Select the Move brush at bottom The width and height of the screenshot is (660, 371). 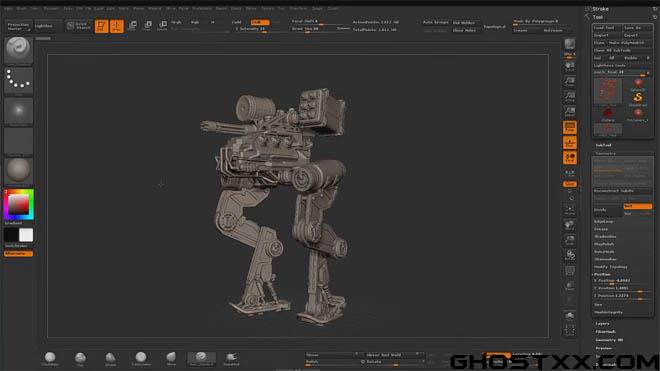click(x=171, y=359)
